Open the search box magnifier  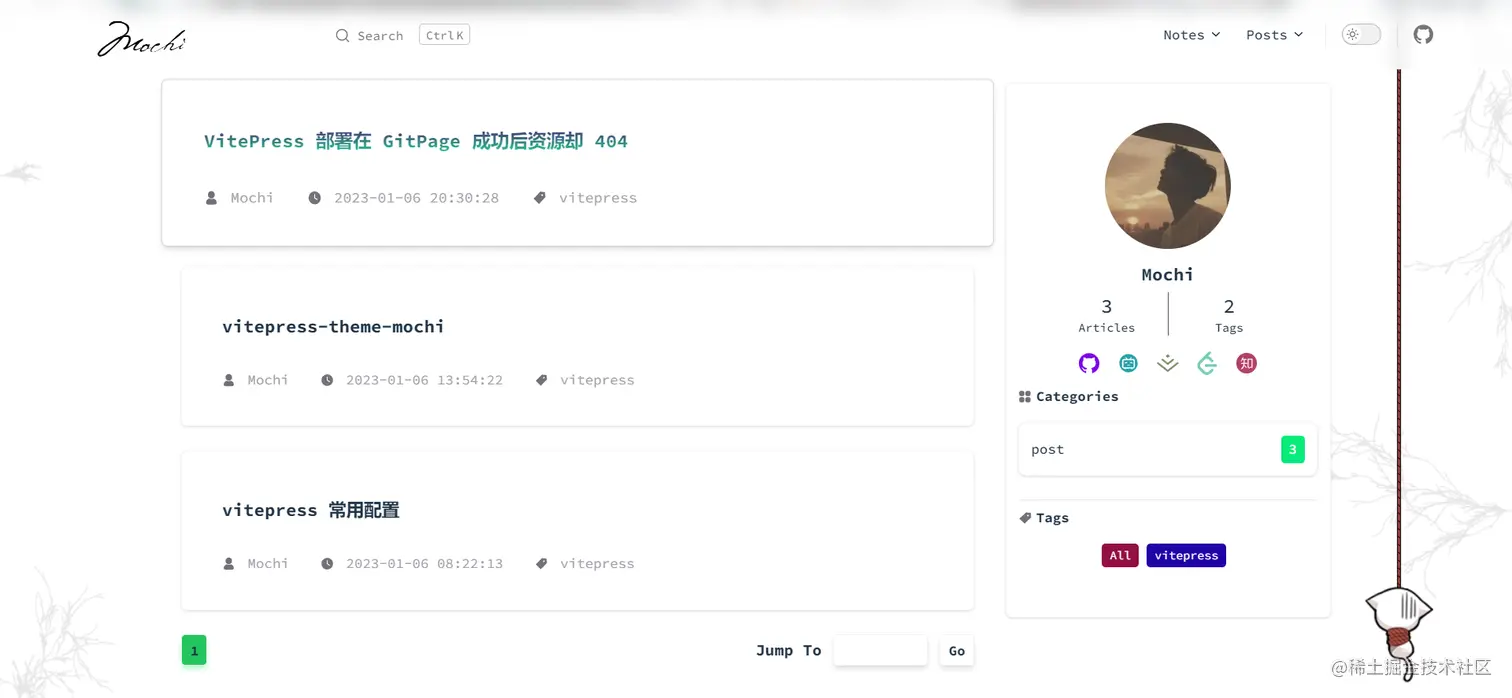343,36
